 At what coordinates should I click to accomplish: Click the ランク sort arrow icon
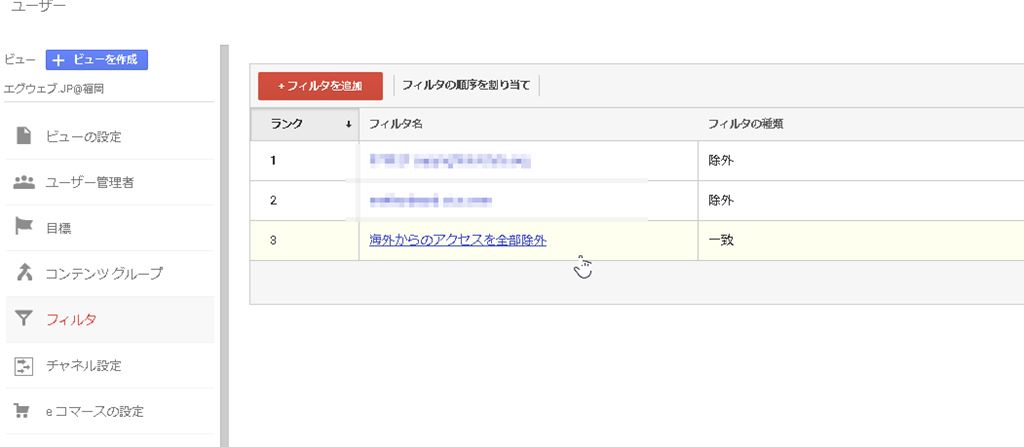349,125
